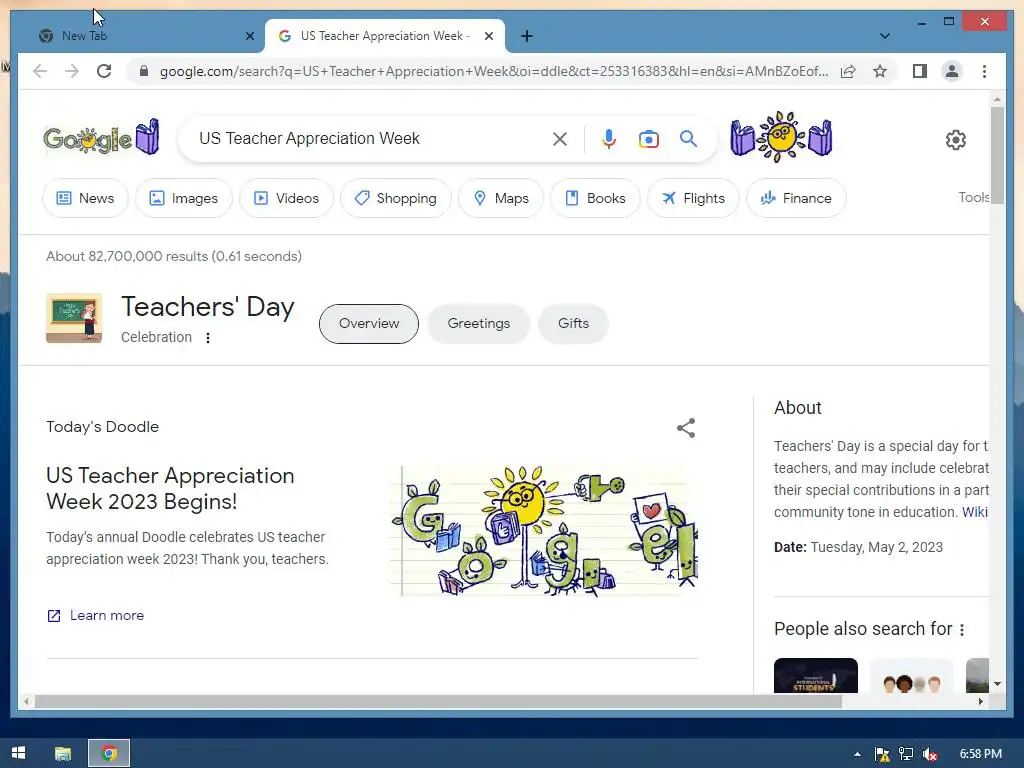Open the Windows Start menu
Screen dimensions: 1024x768
tap(18, 753)
